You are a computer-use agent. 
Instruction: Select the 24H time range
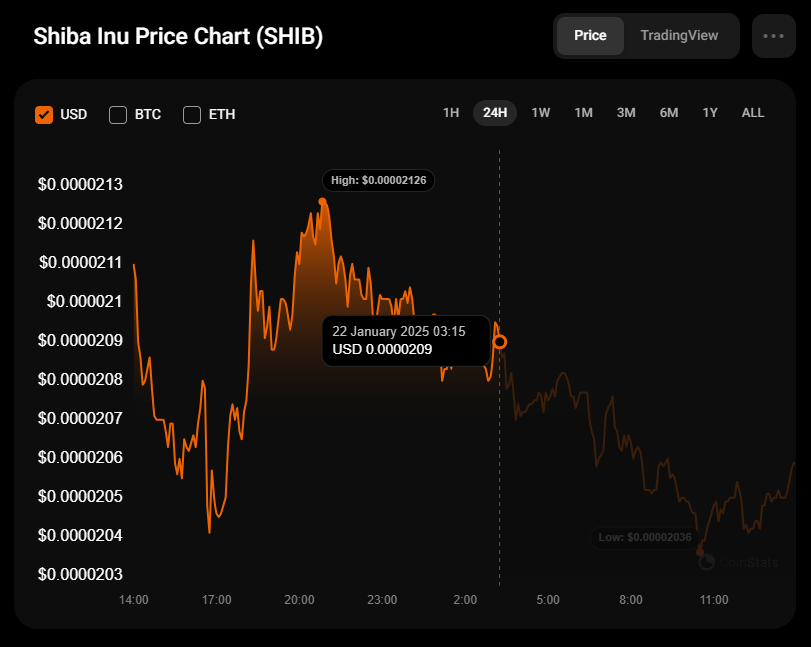(495, 113)
